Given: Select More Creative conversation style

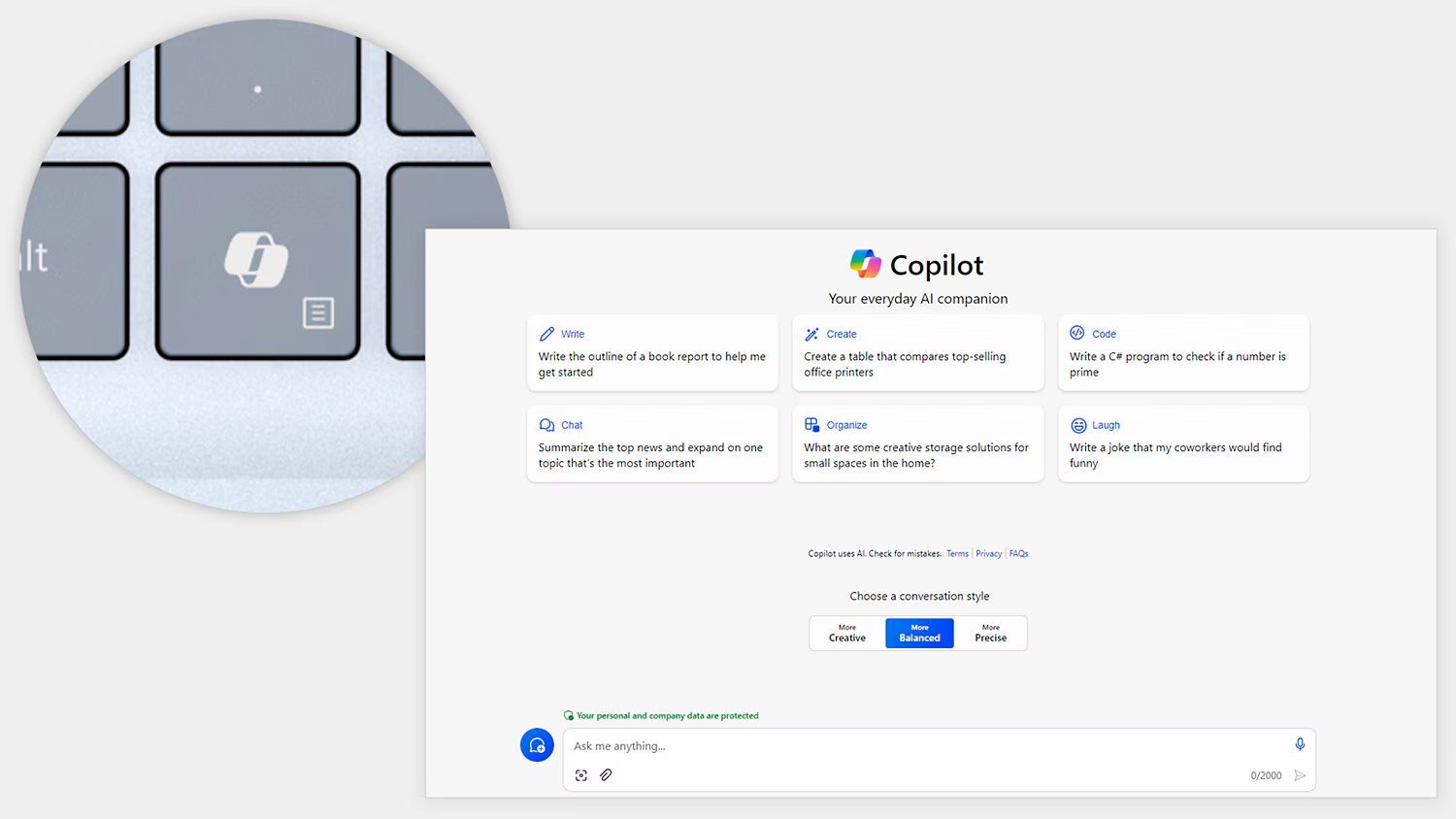Looking at the screenshot, I should tap(847, 634).
